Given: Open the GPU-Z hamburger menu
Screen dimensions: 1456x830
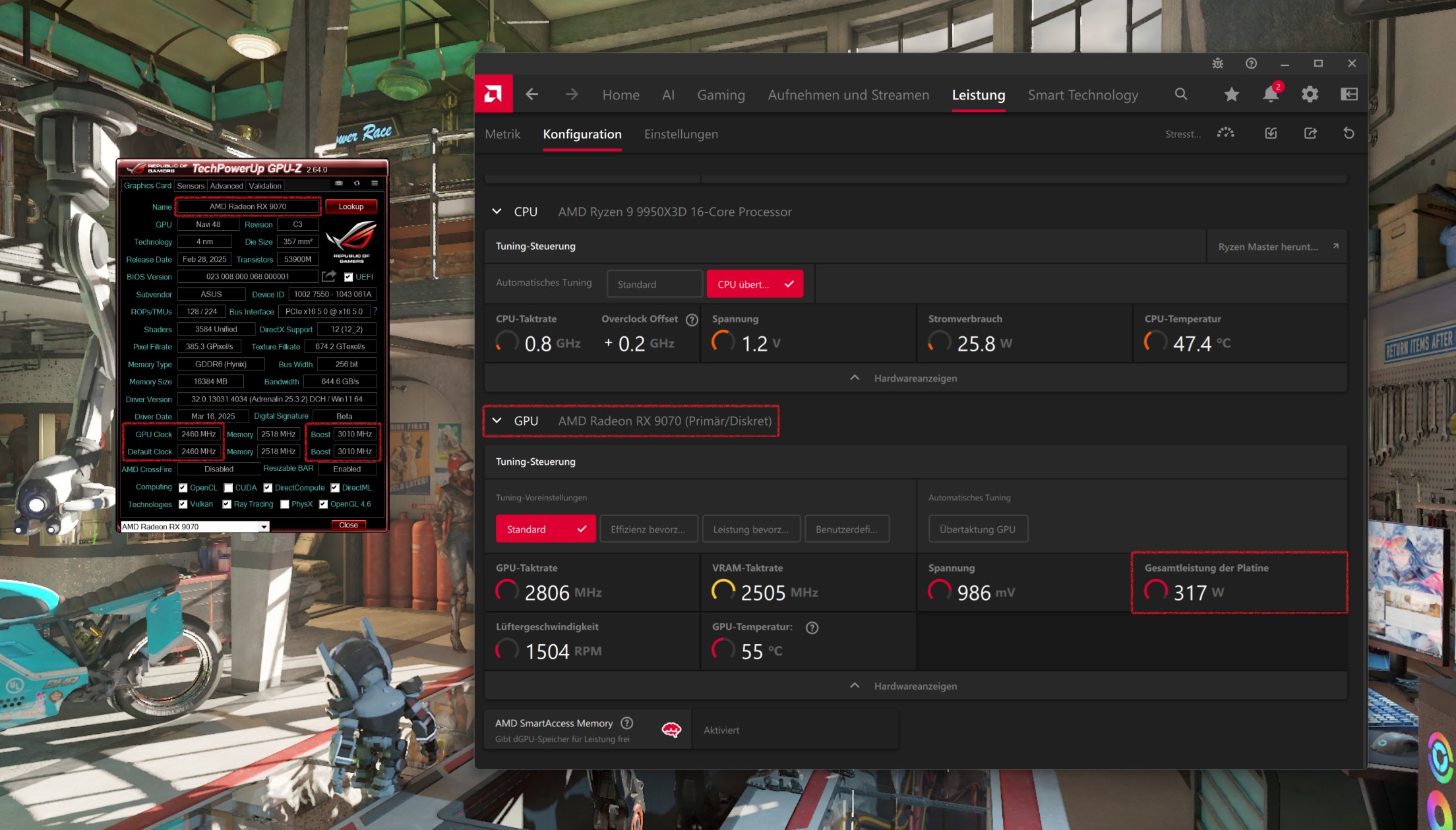Looking at the screenshot, I should (x=374, y=183).
